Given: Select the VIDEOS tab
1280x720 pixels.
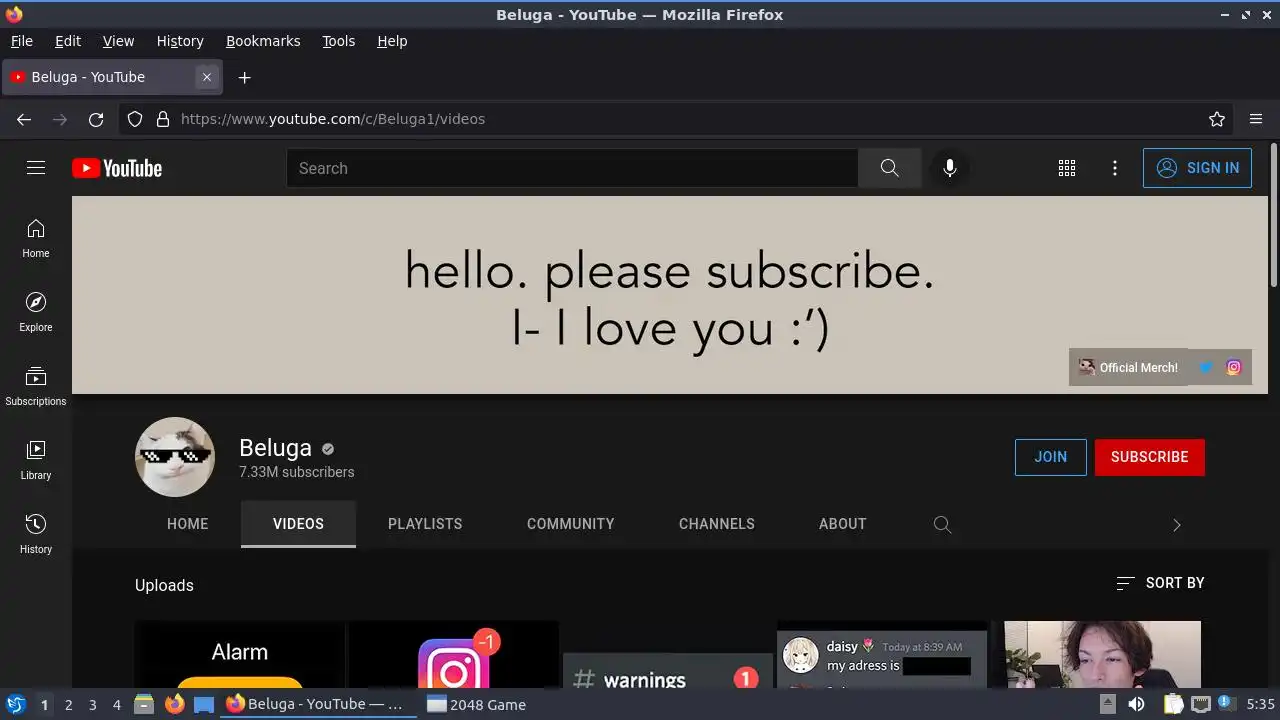Looking at the screenshot, I should point(298,524).
